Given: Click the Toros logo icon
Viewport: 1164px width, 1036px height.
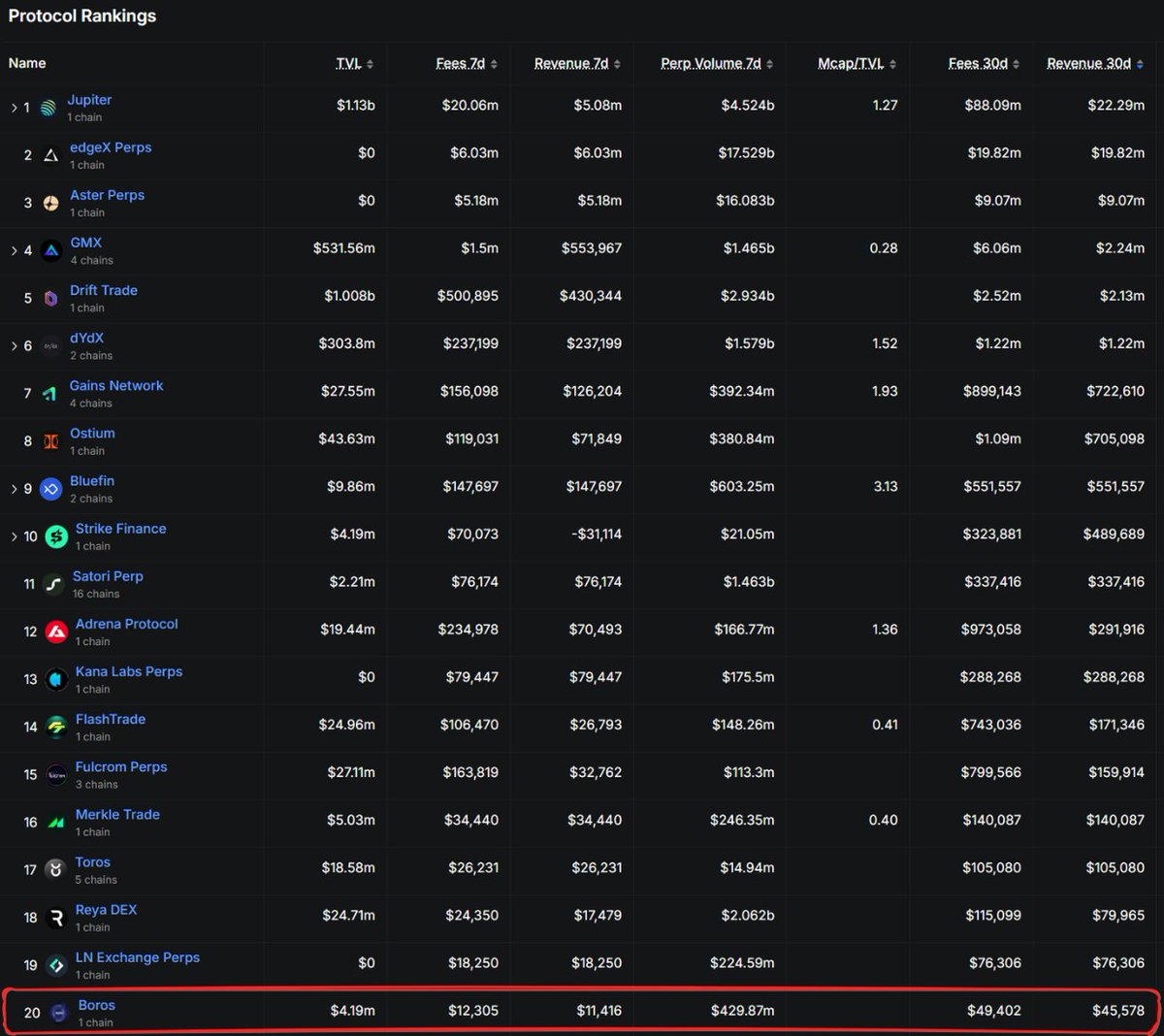Looking at the screenshot, I should tap(56, 869).
